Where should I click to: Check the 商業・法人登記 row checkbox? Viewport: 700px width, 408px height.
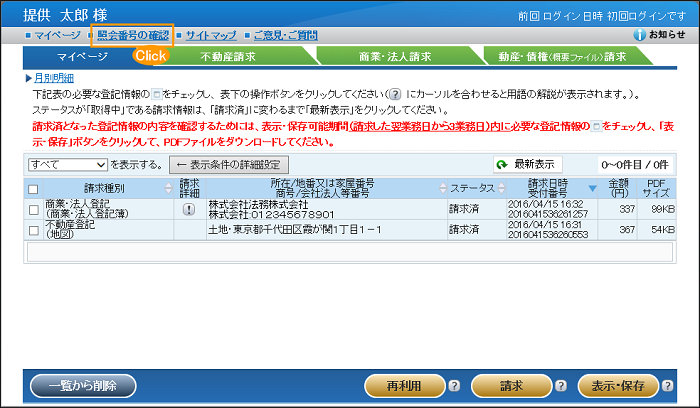(x=33, y=209)
